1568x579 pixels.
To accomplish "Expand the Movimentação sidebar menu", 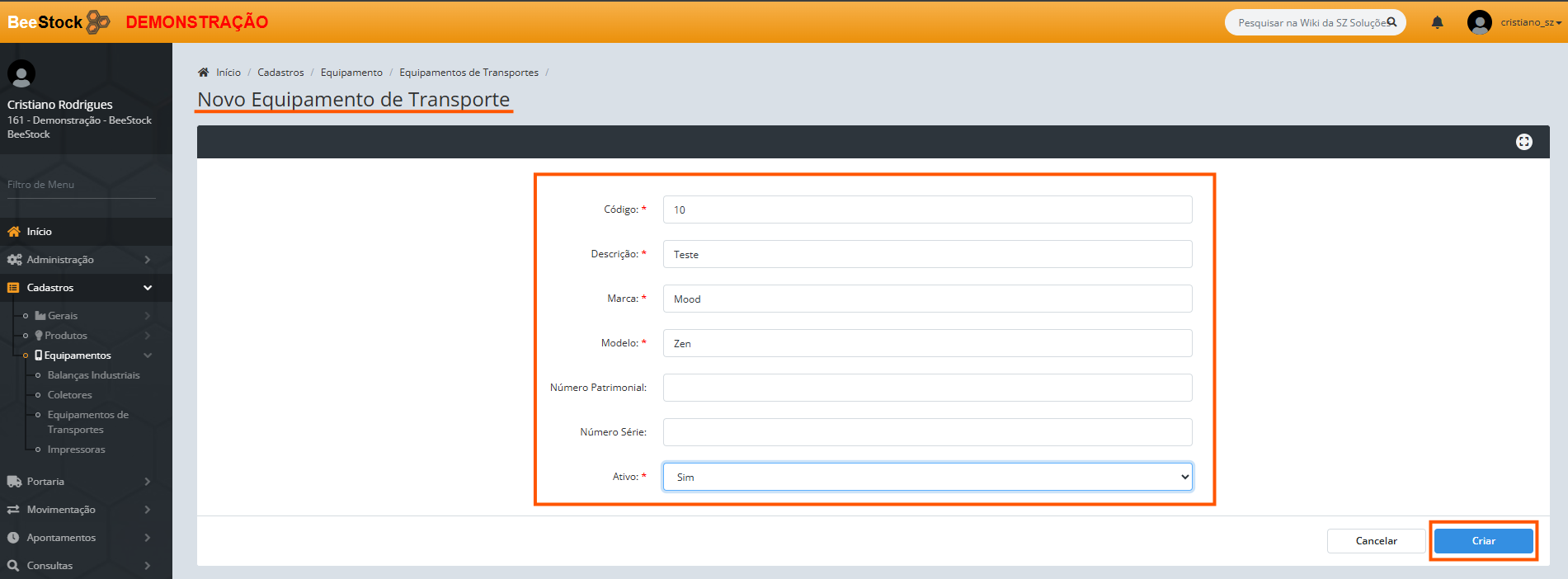I will pos(61,510).
